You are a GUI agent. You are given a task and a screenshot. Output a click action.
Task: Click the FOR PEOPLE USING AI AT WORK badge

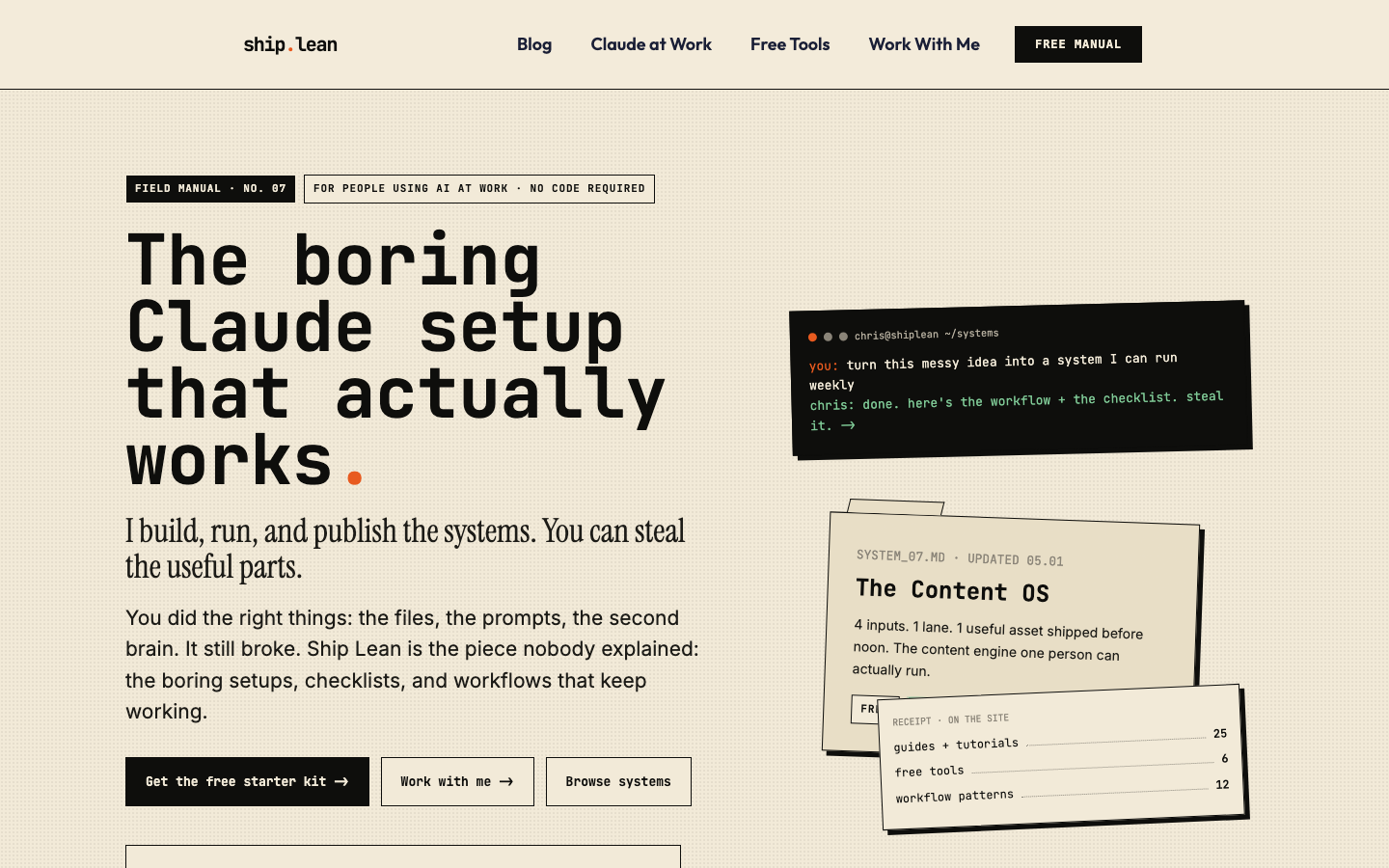tap(479, 189)
